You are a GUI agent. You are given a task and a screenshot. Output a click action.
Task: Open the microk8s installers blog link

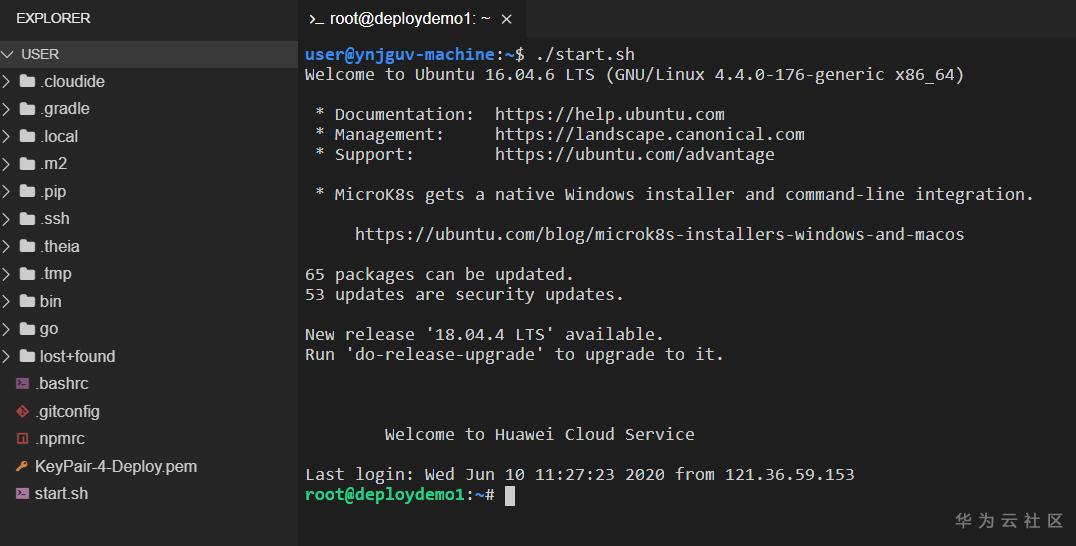[659, 234]
